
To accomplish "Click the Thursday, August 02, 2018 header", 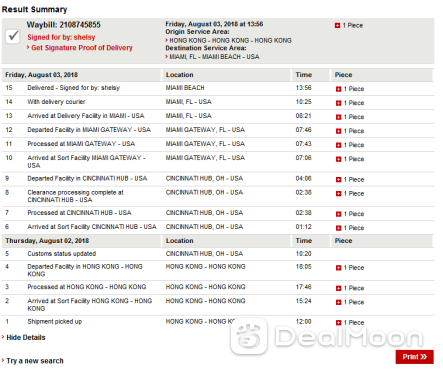I will 47,241.
